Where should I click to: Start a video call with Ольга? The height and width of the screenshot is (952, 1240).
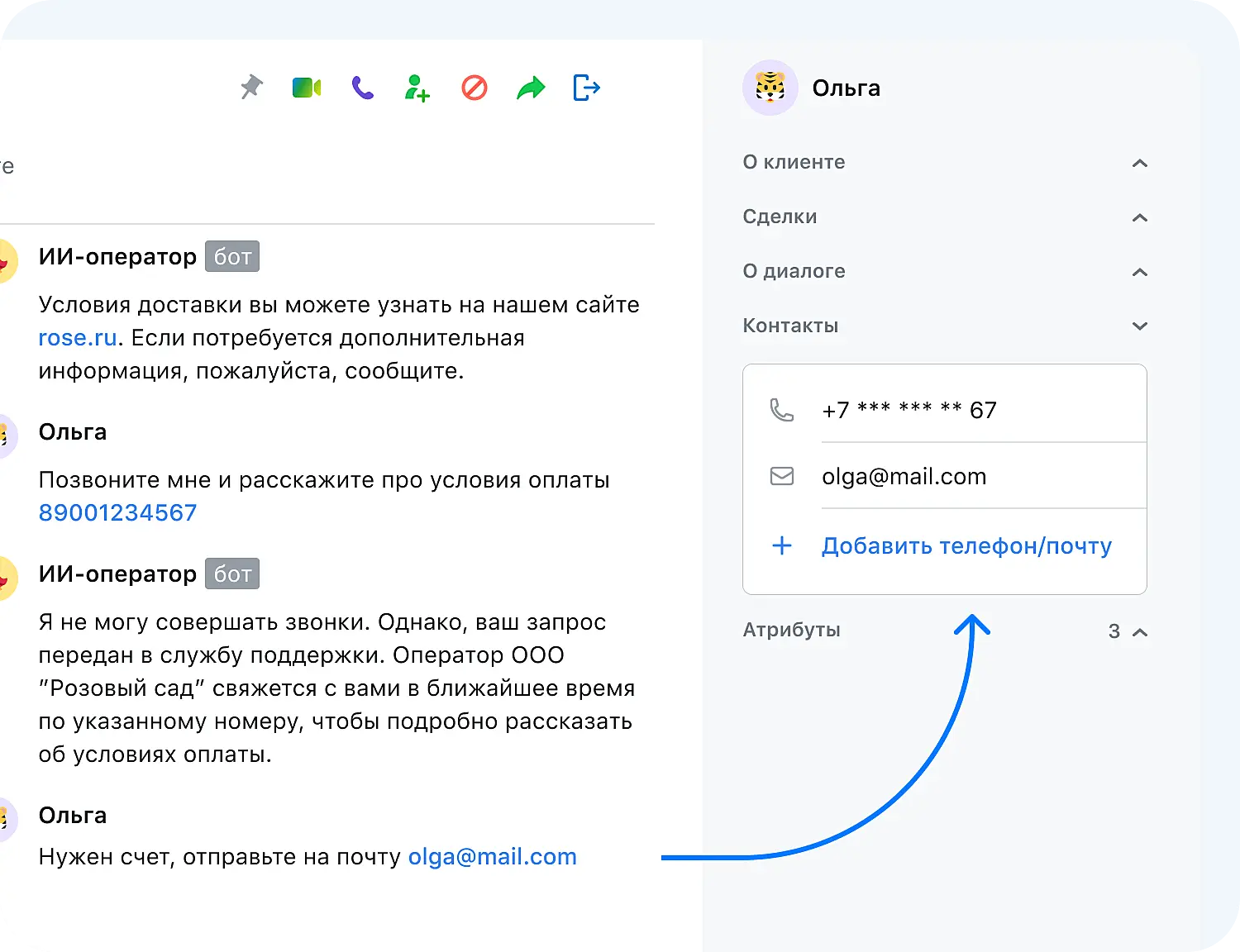point(306,86)
